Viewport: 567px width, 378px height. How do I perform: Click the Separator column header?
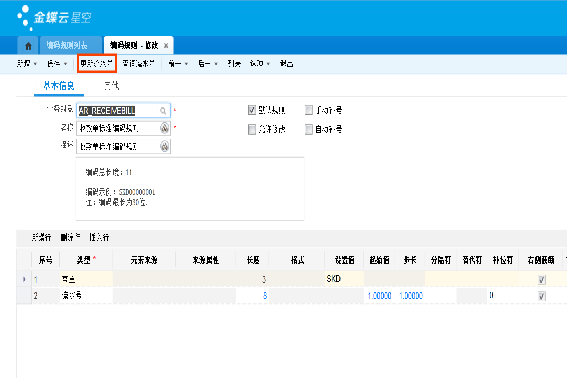(441, 260)
